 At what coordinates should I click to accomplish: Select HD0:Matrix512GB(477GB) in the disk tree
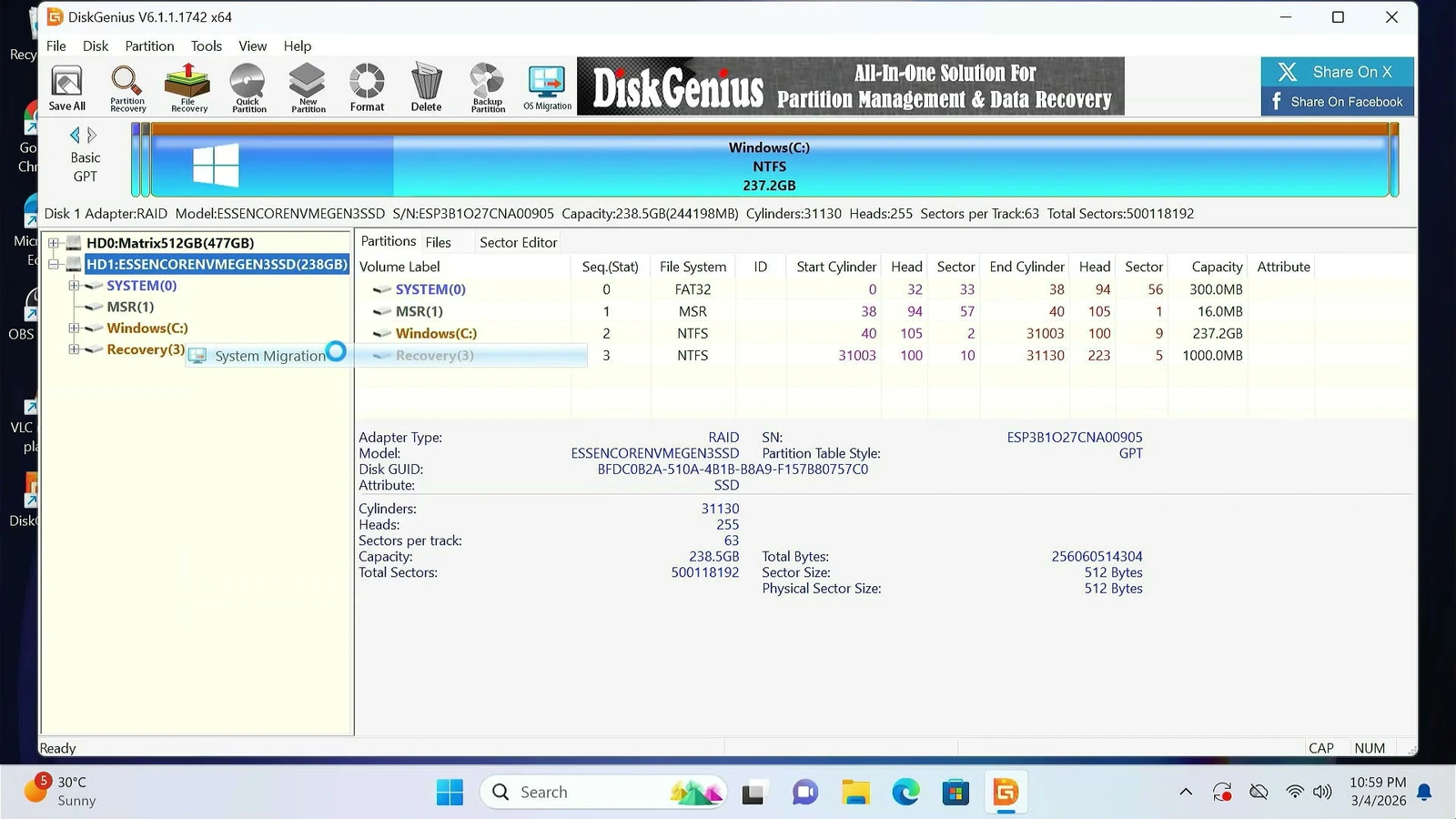170,243
